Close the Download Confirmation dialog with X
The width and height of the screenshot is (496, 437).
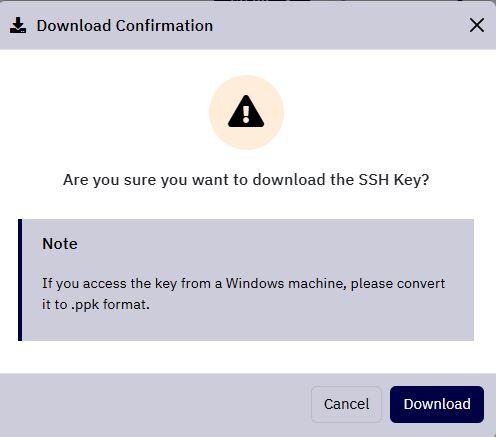click(477, 25)
